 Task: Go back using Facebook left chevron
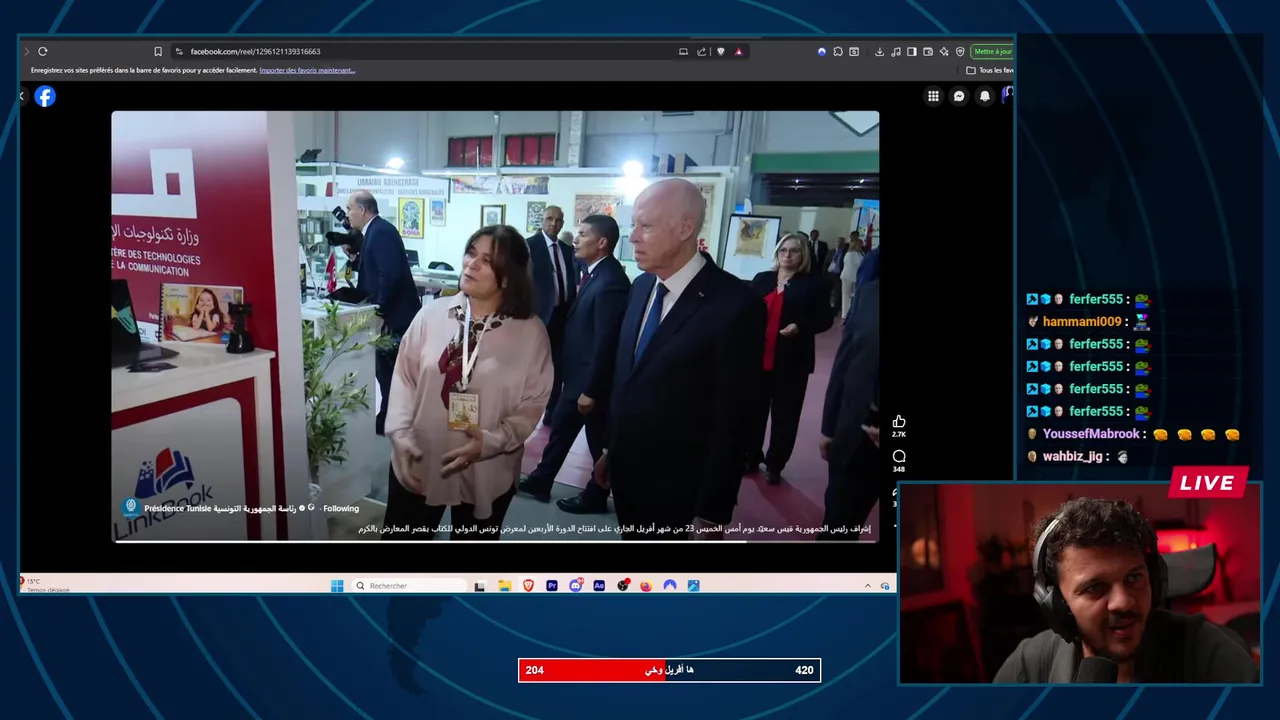point(22,96)
